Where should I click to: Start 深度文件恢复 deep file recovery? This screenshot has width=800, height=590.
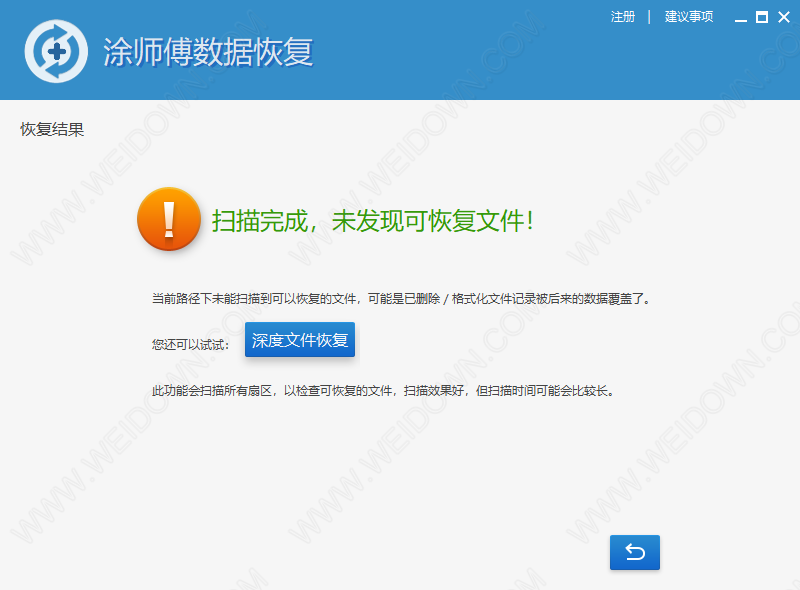[x=300, y=340]
